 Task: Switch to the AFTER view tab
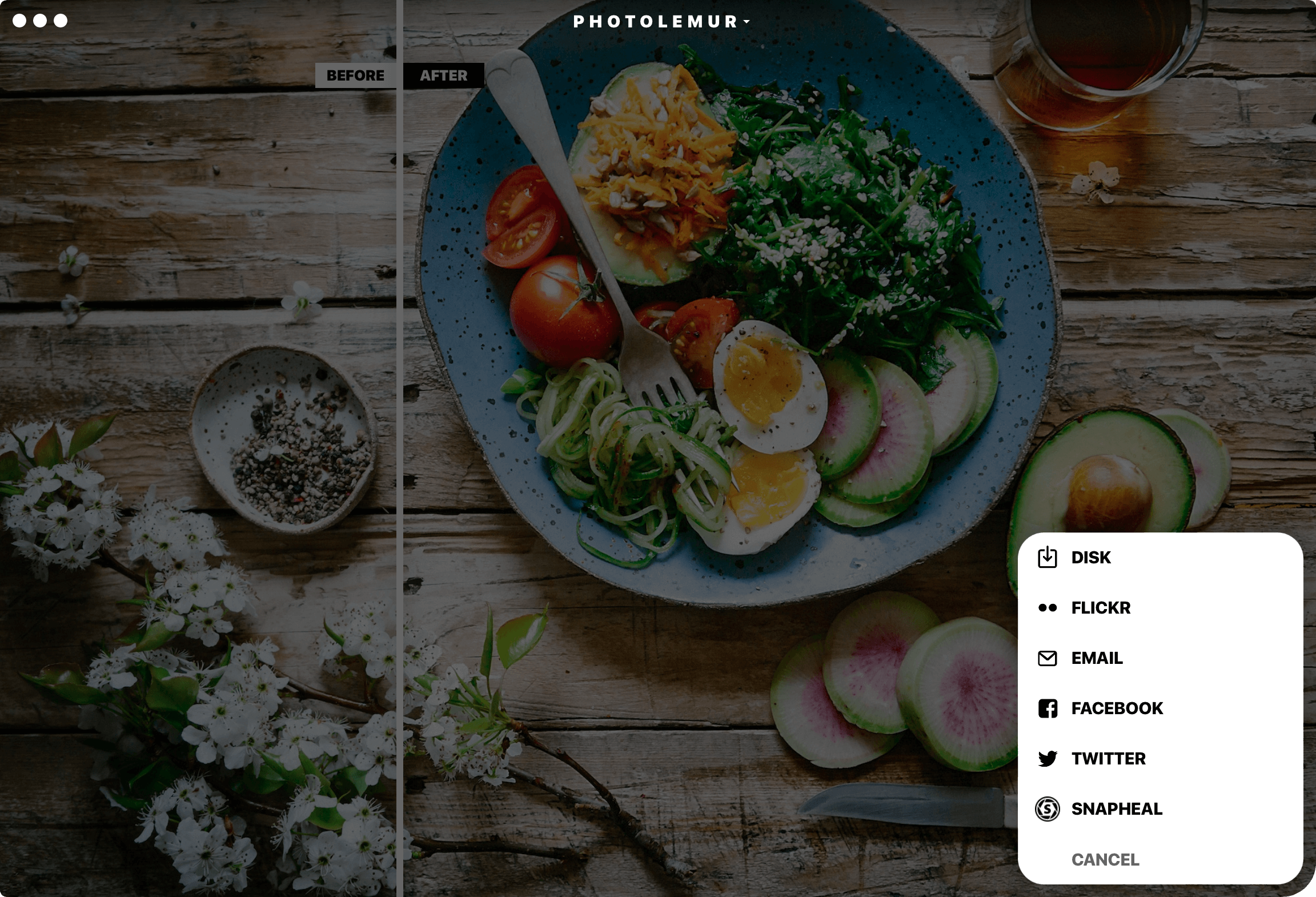tap(442, 74)
